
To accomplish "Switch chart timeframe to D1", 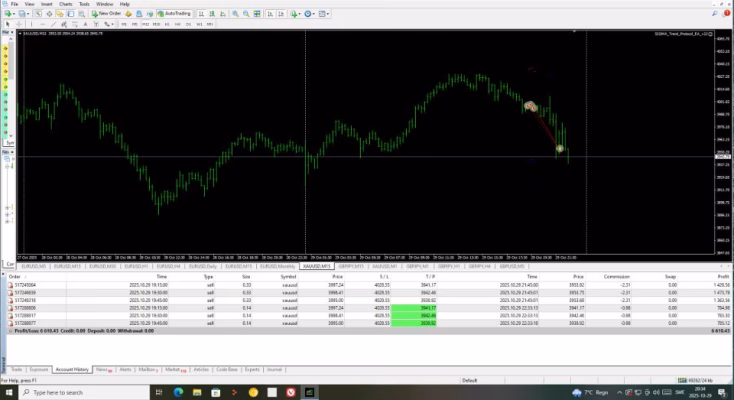I will pyautogui.click(x=188, y=24).
